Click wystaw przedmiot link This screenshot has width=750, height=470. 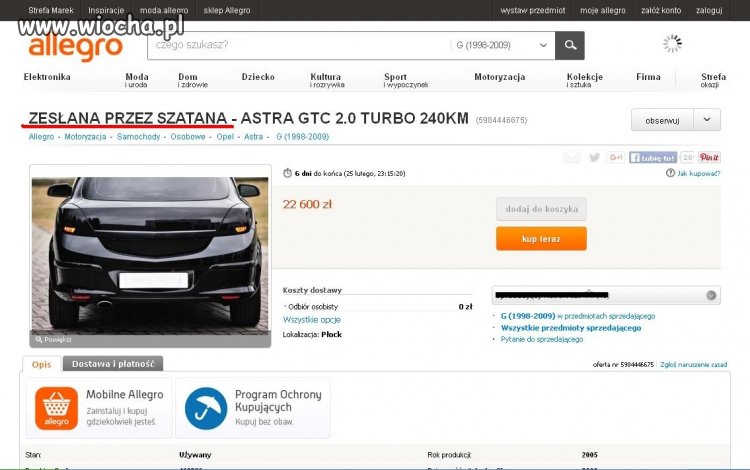point(533,10)
